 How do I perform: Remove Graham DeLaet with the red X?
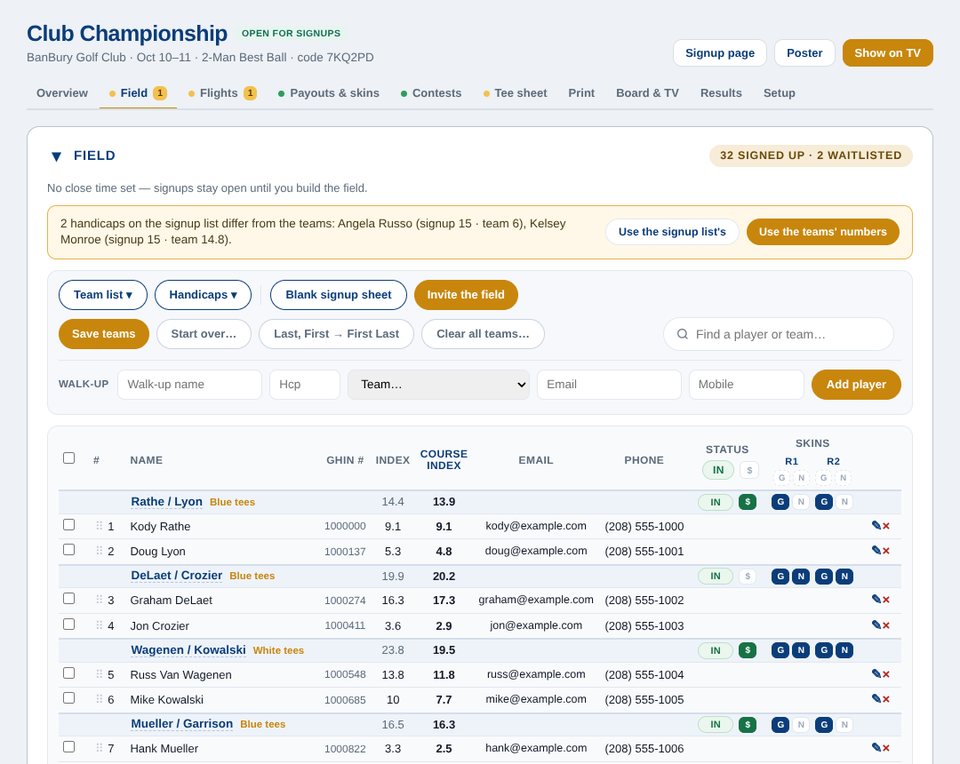tap(886, 600)
